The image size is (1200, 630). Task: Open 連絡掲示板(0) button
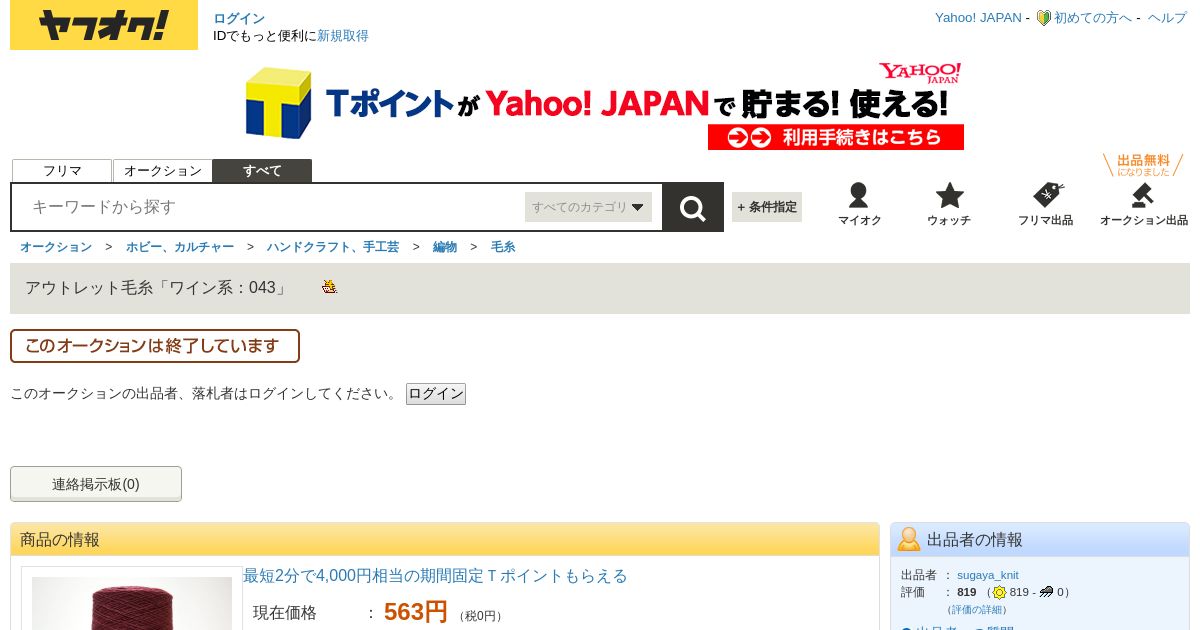[x=96, y=484]
